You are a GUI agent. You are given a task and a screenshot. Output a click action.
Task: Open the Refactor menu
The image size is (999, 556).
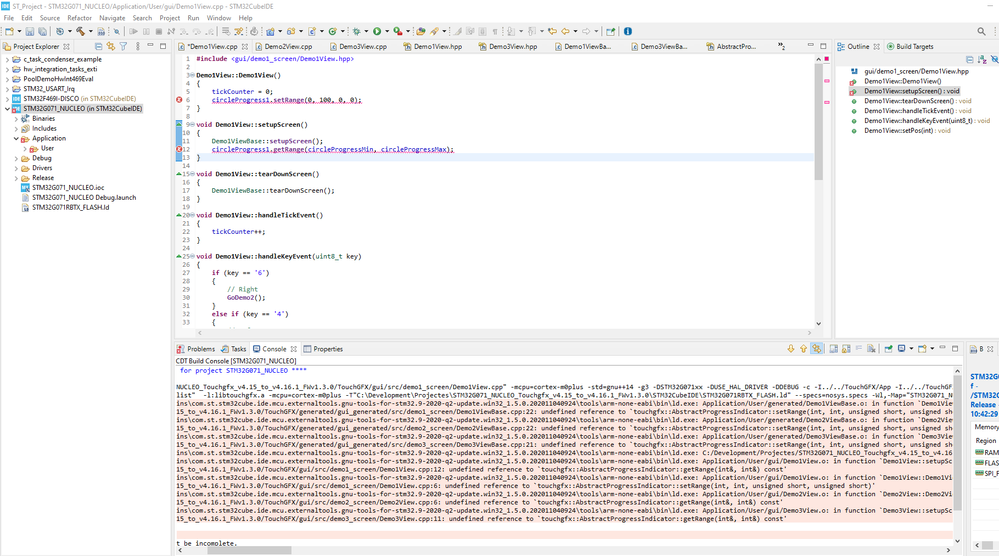pos(80,18)
